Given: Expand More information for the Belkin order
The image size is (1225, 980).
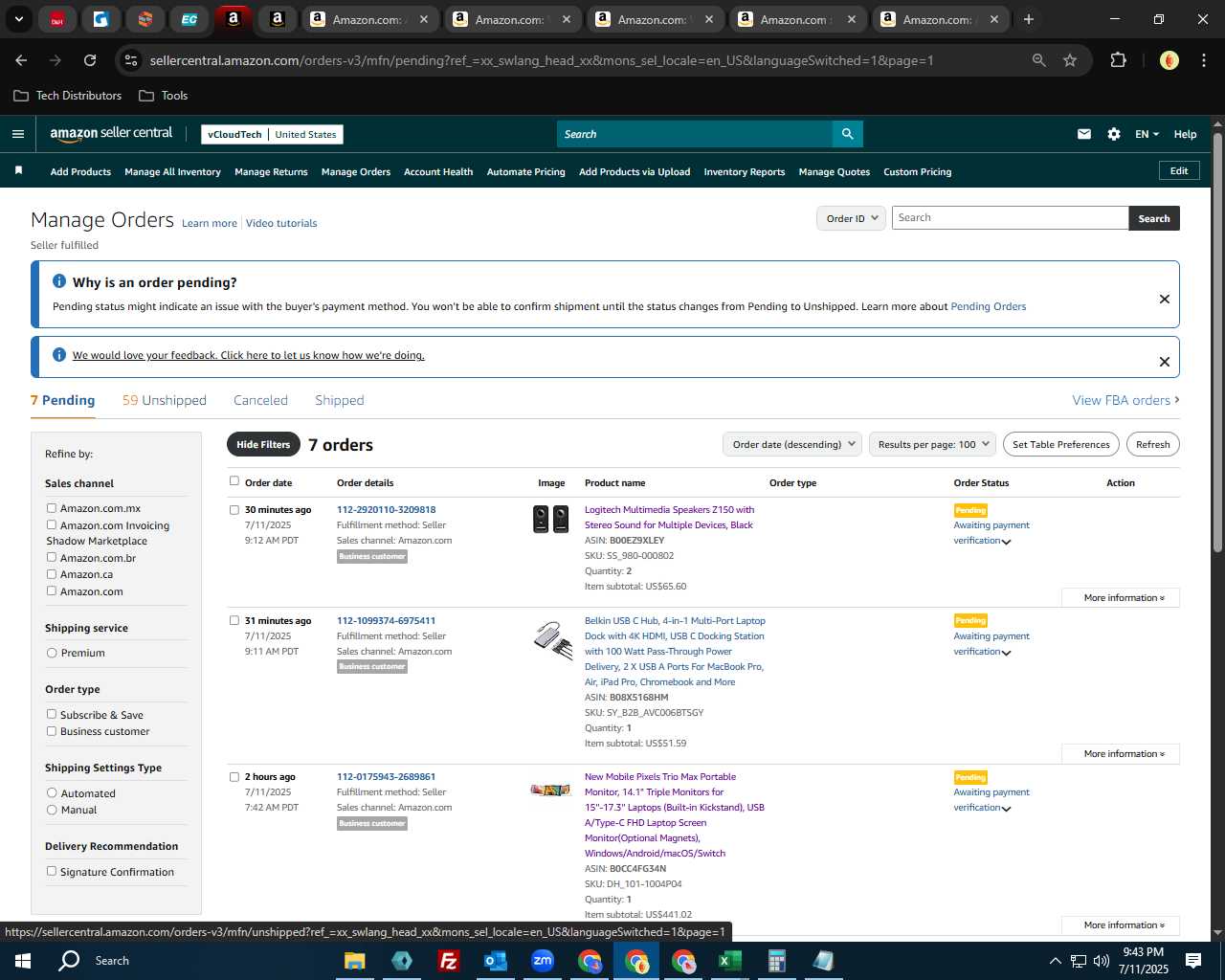Looking at the screenshot, I should [1121, 754].
